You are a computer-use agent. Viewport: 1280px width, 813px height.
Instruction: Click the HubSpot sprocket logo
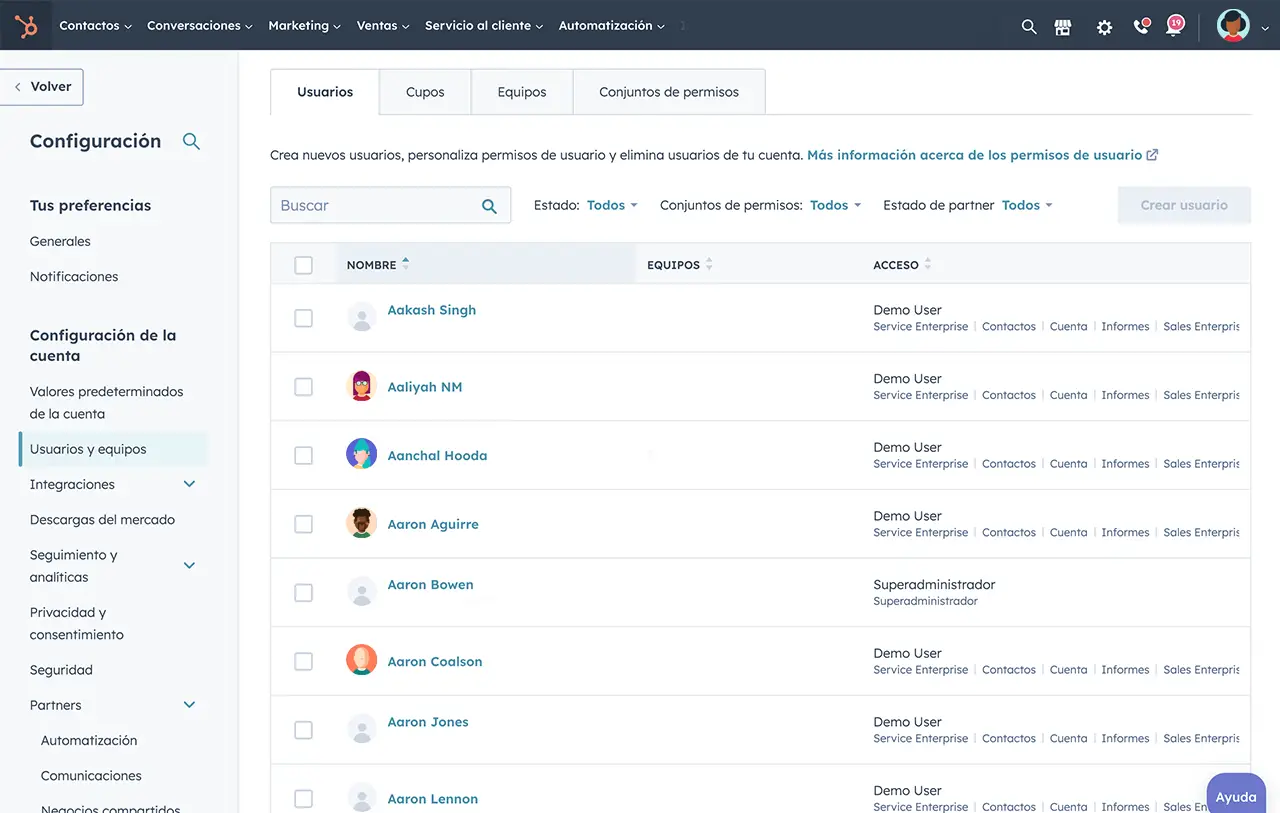(26, 26)
